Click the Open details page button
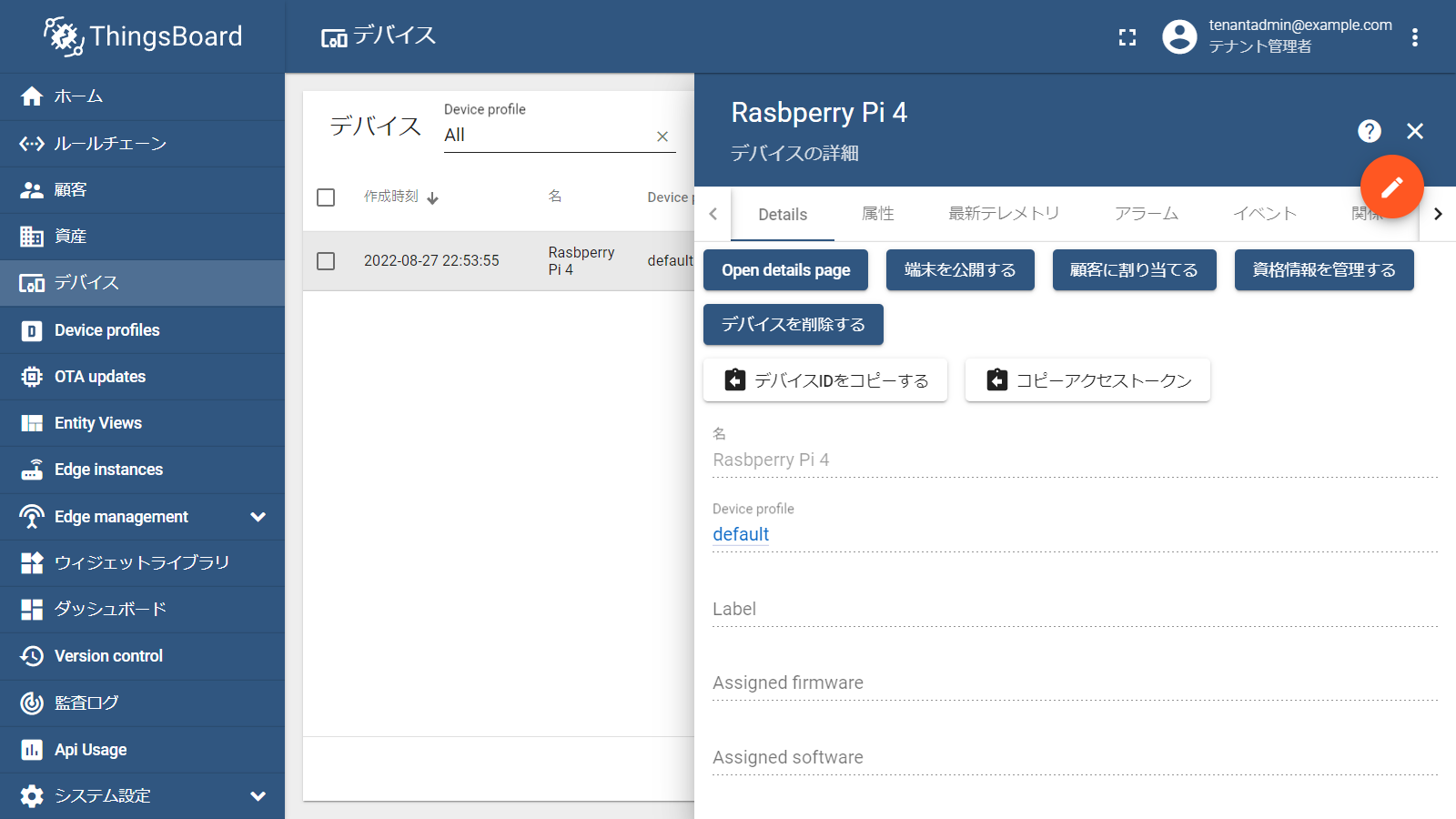This screenshot has height=819, width=1456. 785,270
